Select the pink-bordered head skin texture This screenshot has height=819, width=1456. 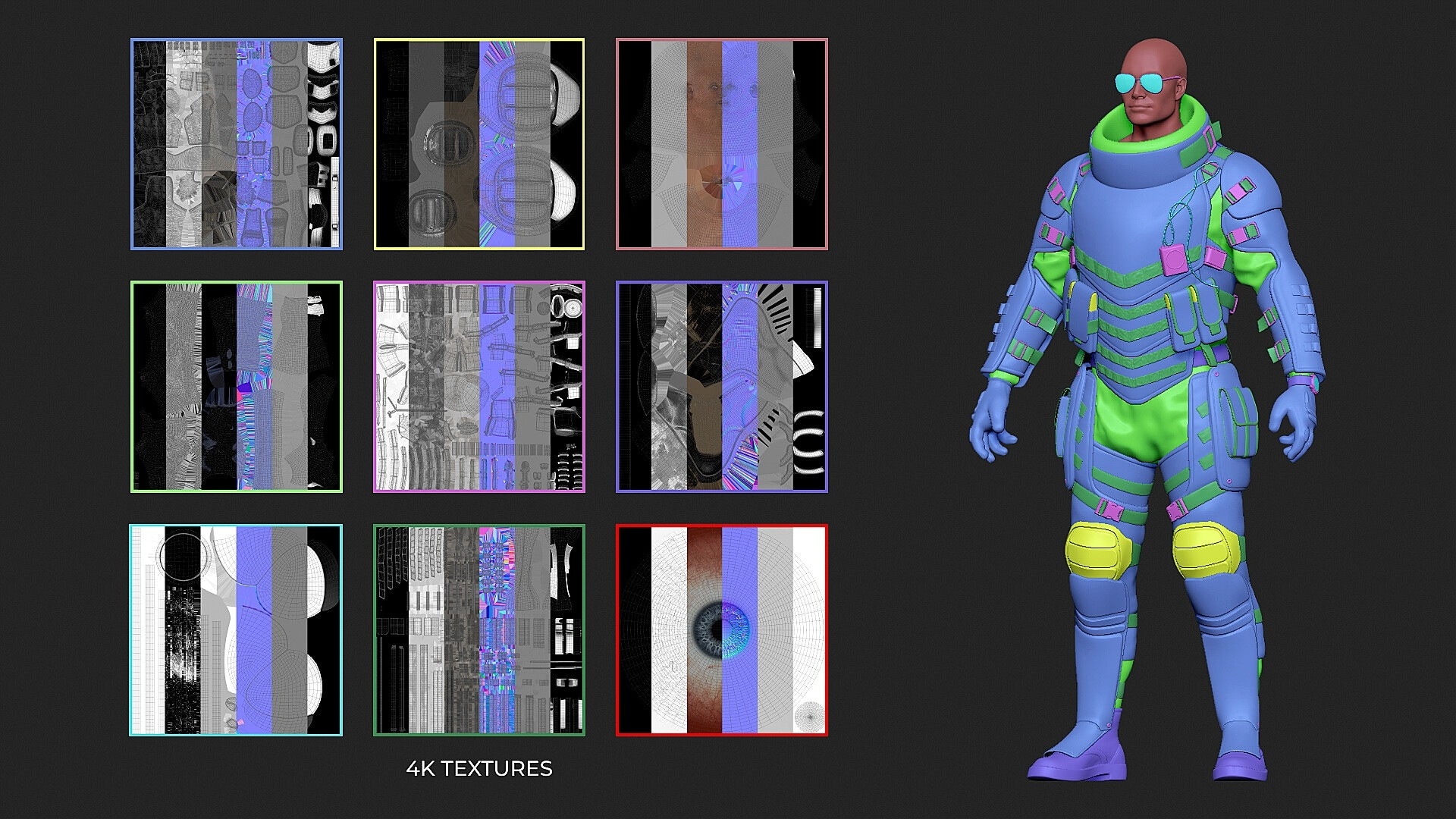coord(722,144)
